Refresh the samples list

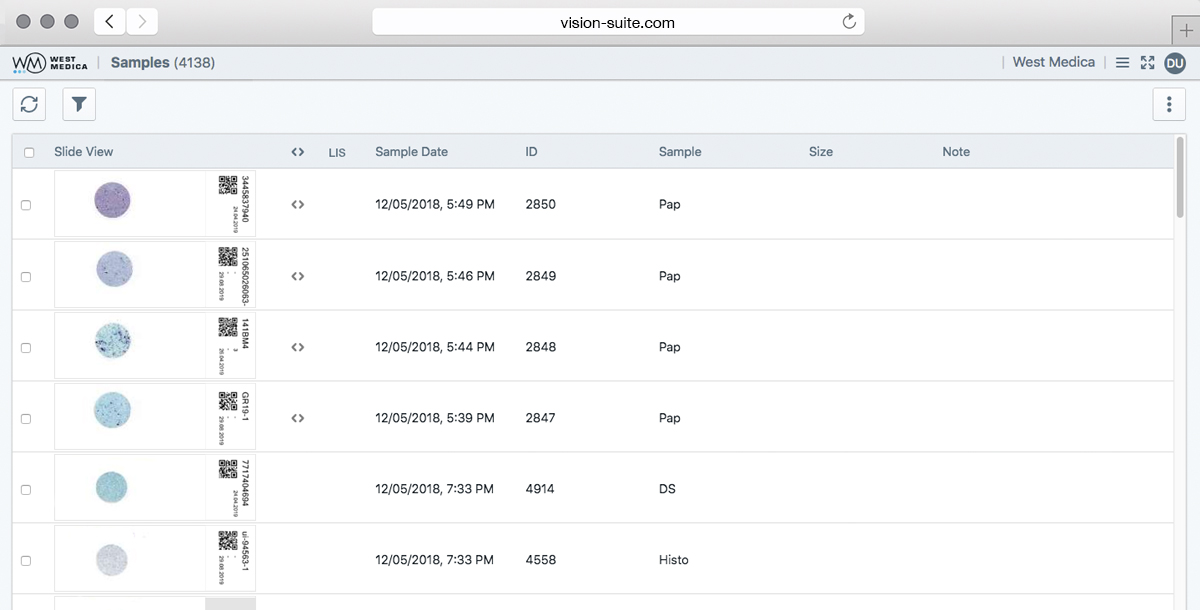(x=29, y=104)
